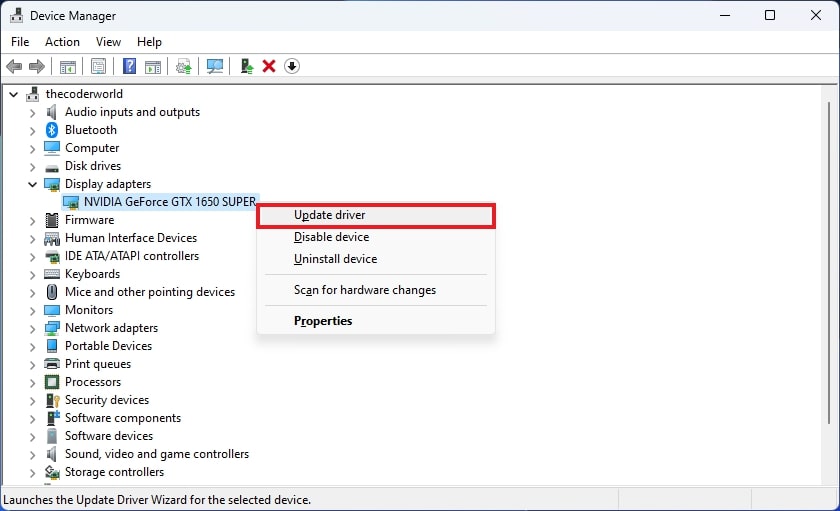Click the Enable device toolbar icon
The height and width of the screenshot is (511, 840).
pyautogui.click(x=246, y=66)
